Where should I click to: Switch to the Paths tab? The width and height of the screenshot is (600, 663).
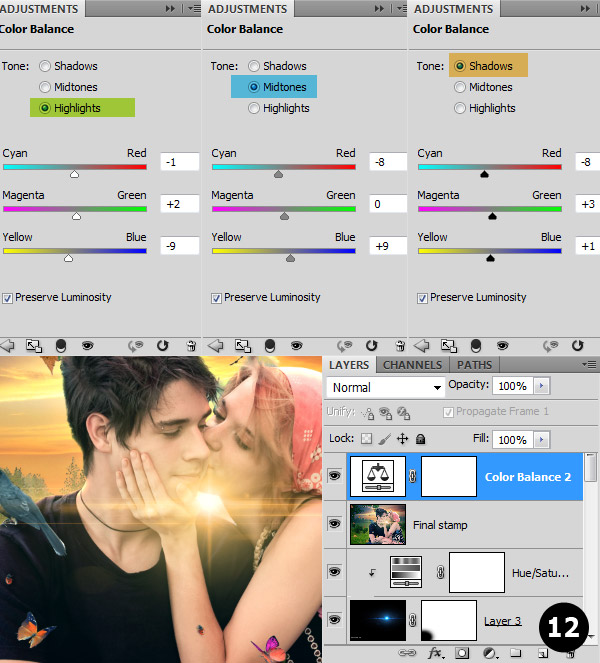(x=474, y=365)
